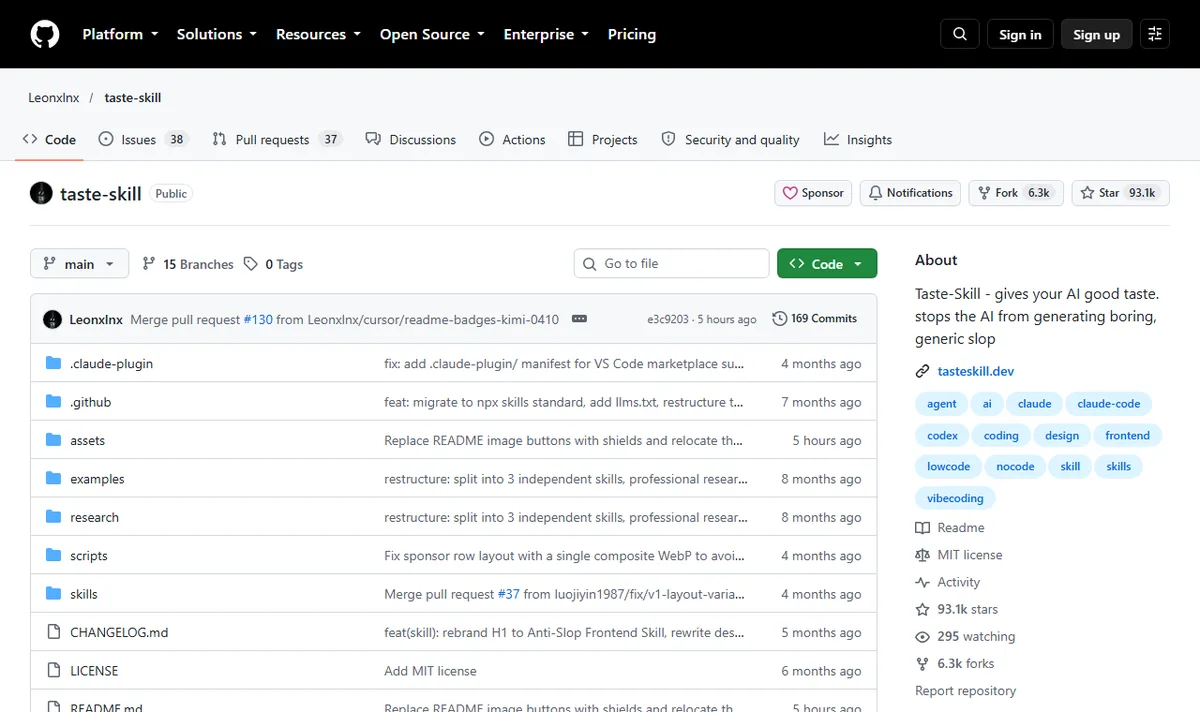The image size is (1200, 712).
Task: Select the vibecoding topic tag
Action: [955, 498]
